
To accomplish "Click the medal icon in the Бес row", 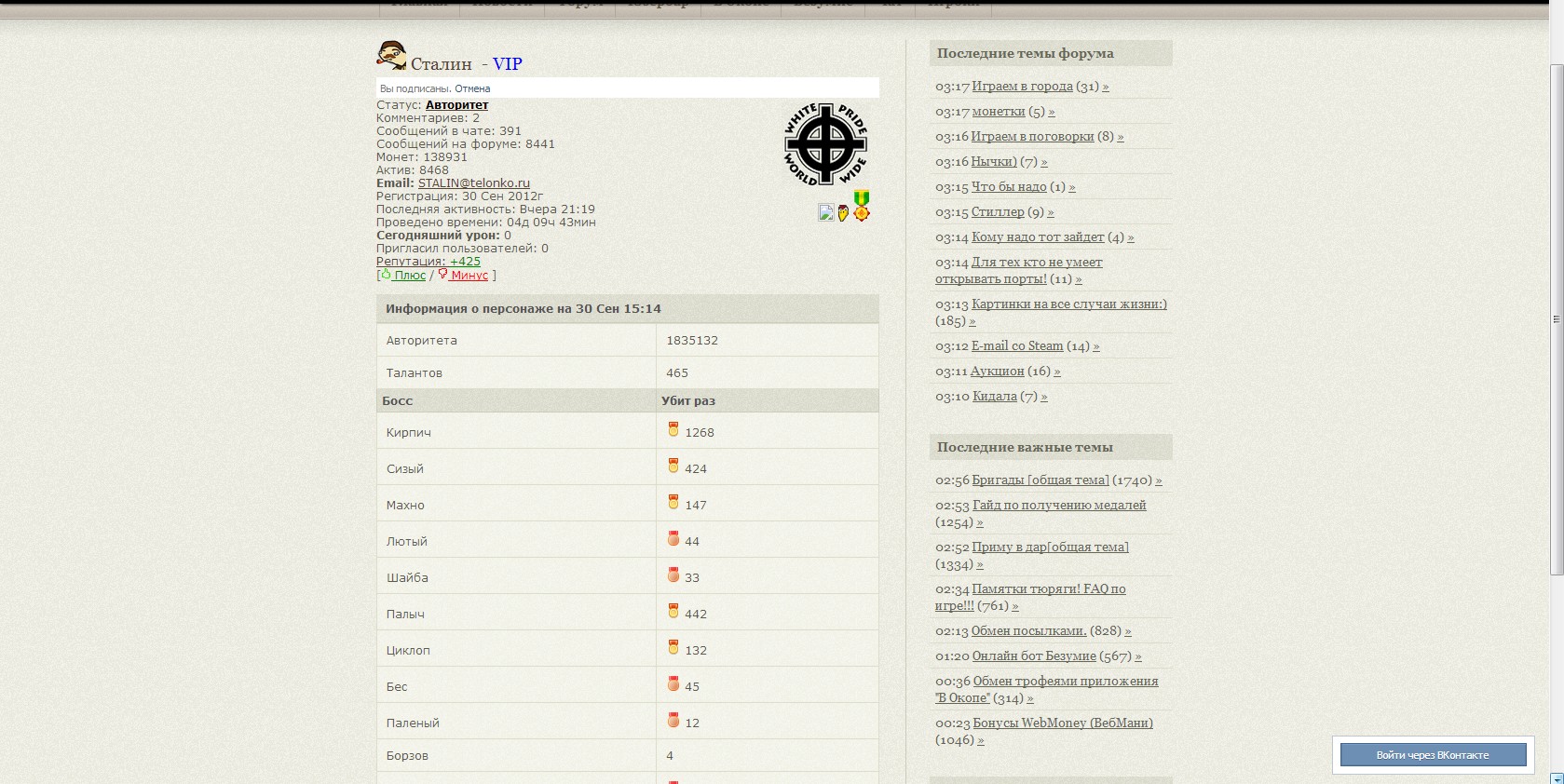I will click(x=673, y=683).
